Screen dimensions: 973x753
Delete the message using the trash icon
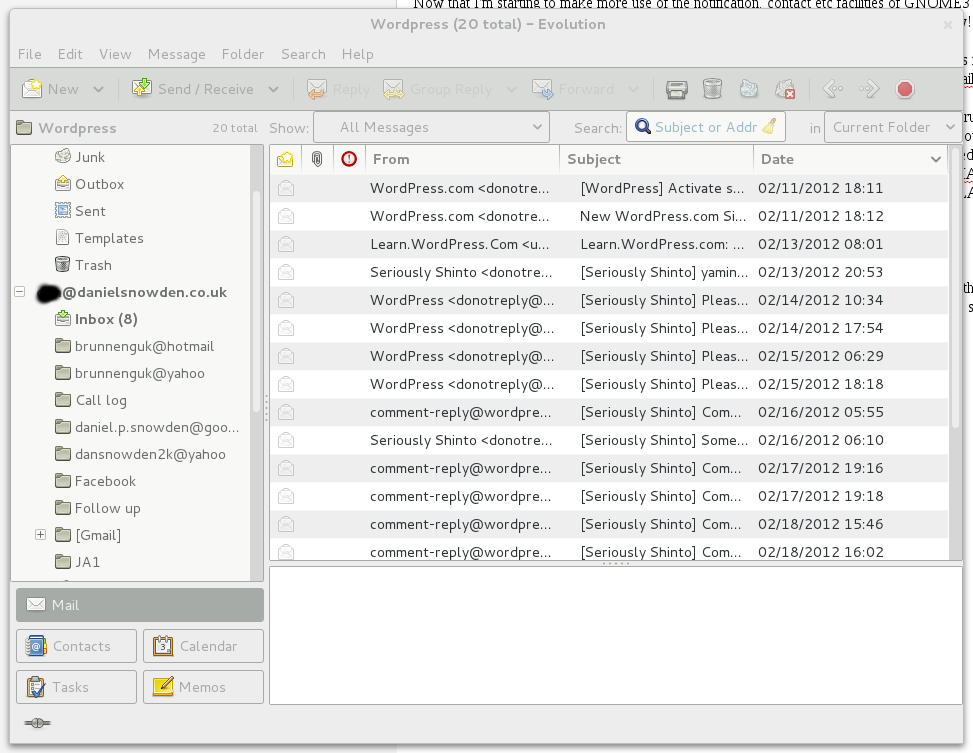712,89
